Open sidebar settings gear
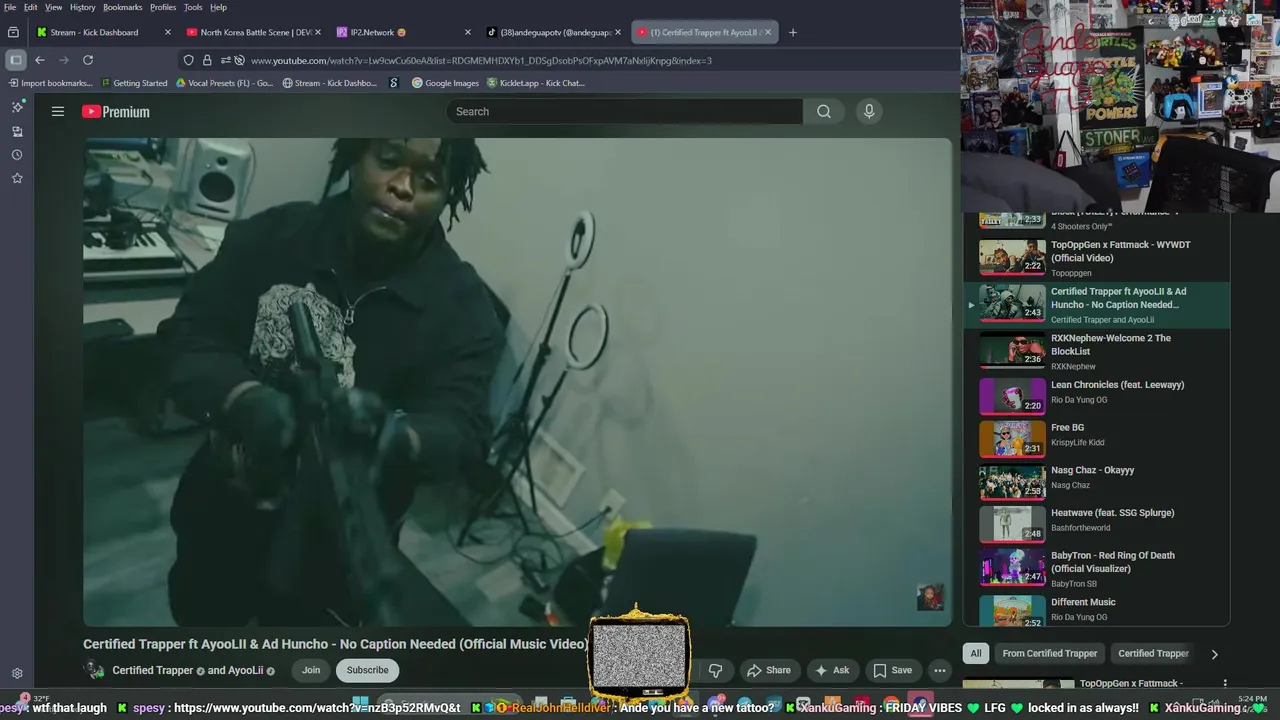Image resolution: width=1280 pixels, height=720 pixels. pos(17,674)
